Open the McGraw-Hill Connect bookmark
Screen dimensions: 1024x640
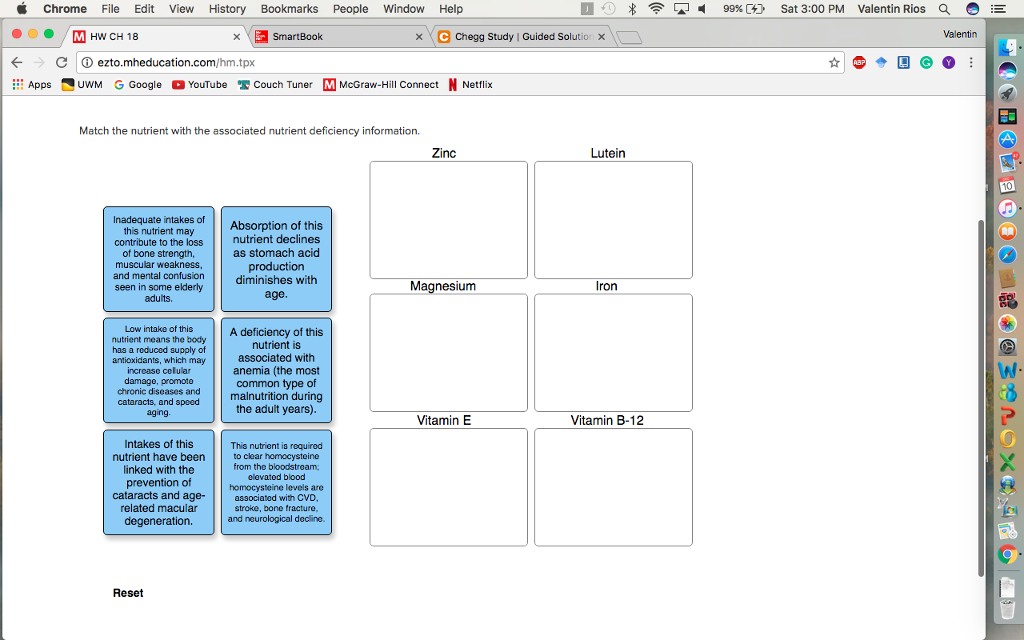click(381, 85)
